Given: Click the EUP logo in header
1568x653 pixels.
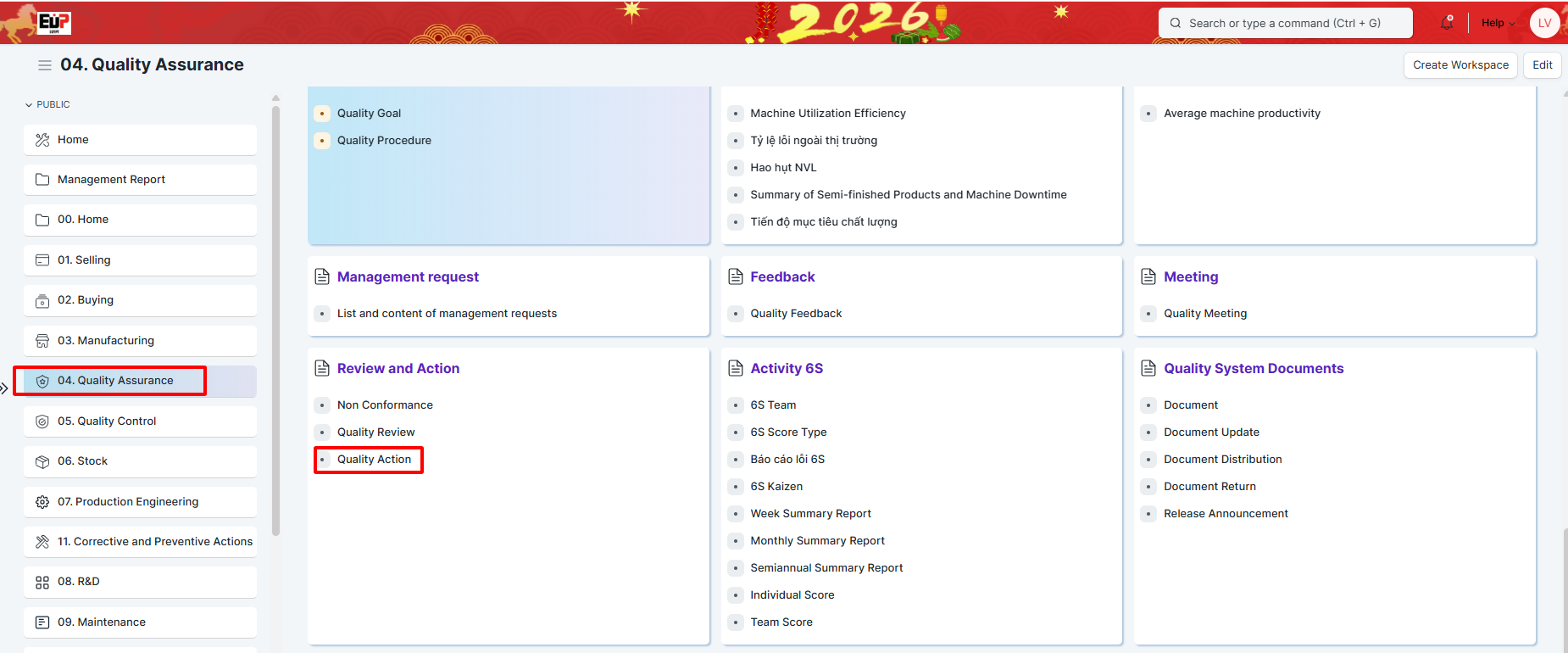Looking at the screenshot, I should point(53,22).
